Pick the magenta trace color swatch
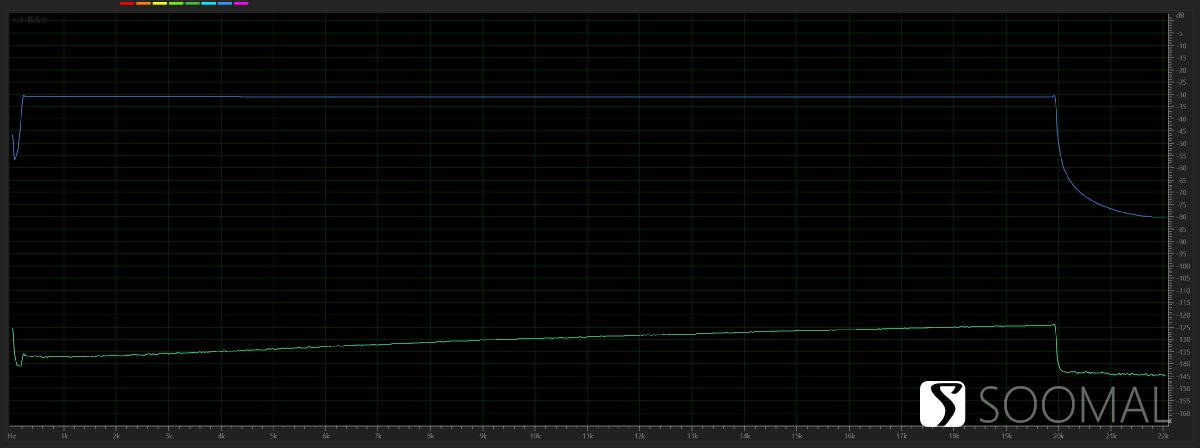Screen dimensions: 1200x448 point(241,4)
